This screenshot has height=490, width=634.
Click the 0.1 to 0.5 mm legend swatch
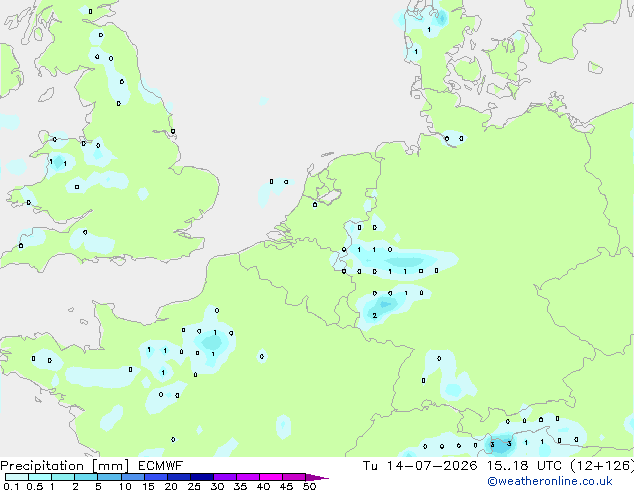17,477
